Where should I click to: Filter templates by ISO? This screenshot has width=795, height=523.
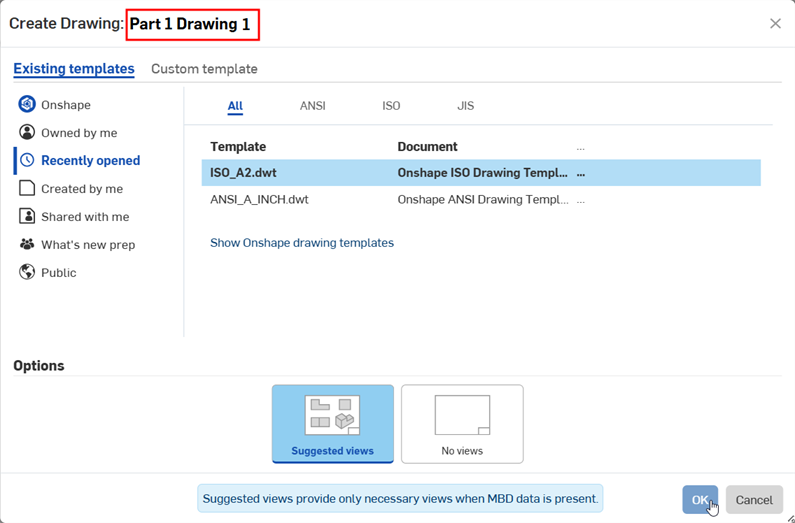pos(391,106)
